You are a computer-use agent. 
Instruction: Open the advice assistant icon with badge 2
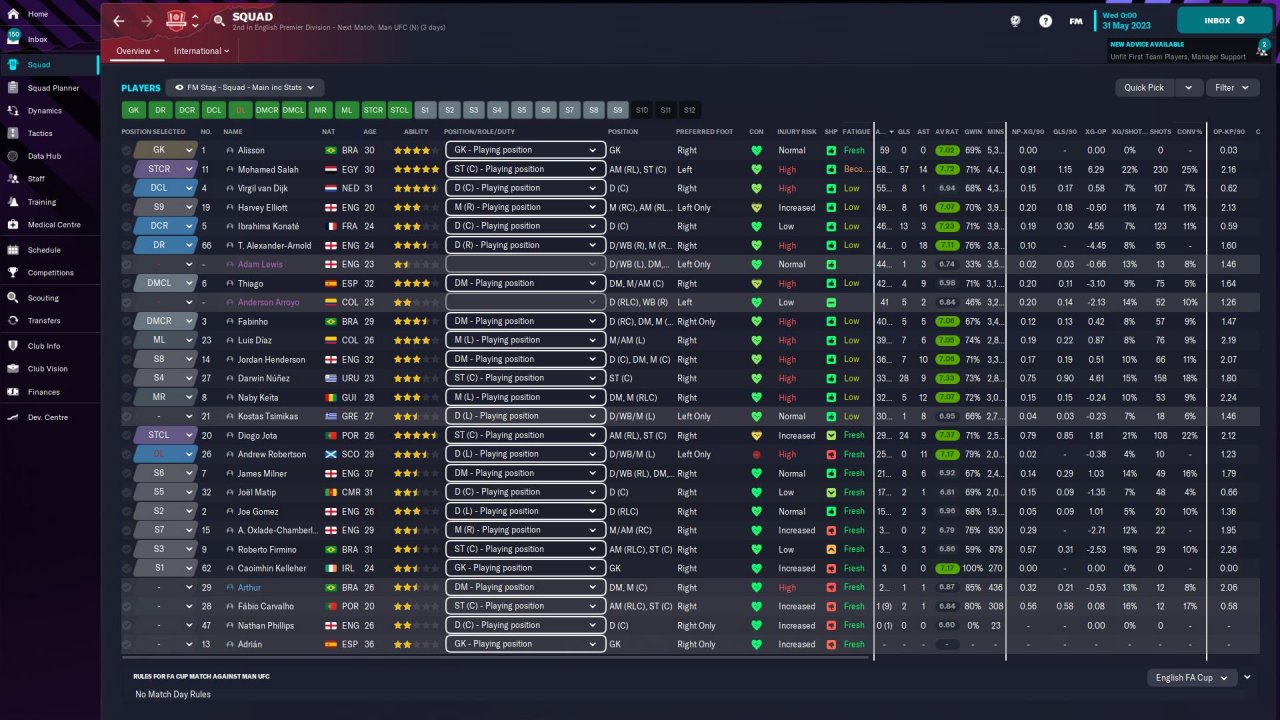click(x=1262, y=50)
